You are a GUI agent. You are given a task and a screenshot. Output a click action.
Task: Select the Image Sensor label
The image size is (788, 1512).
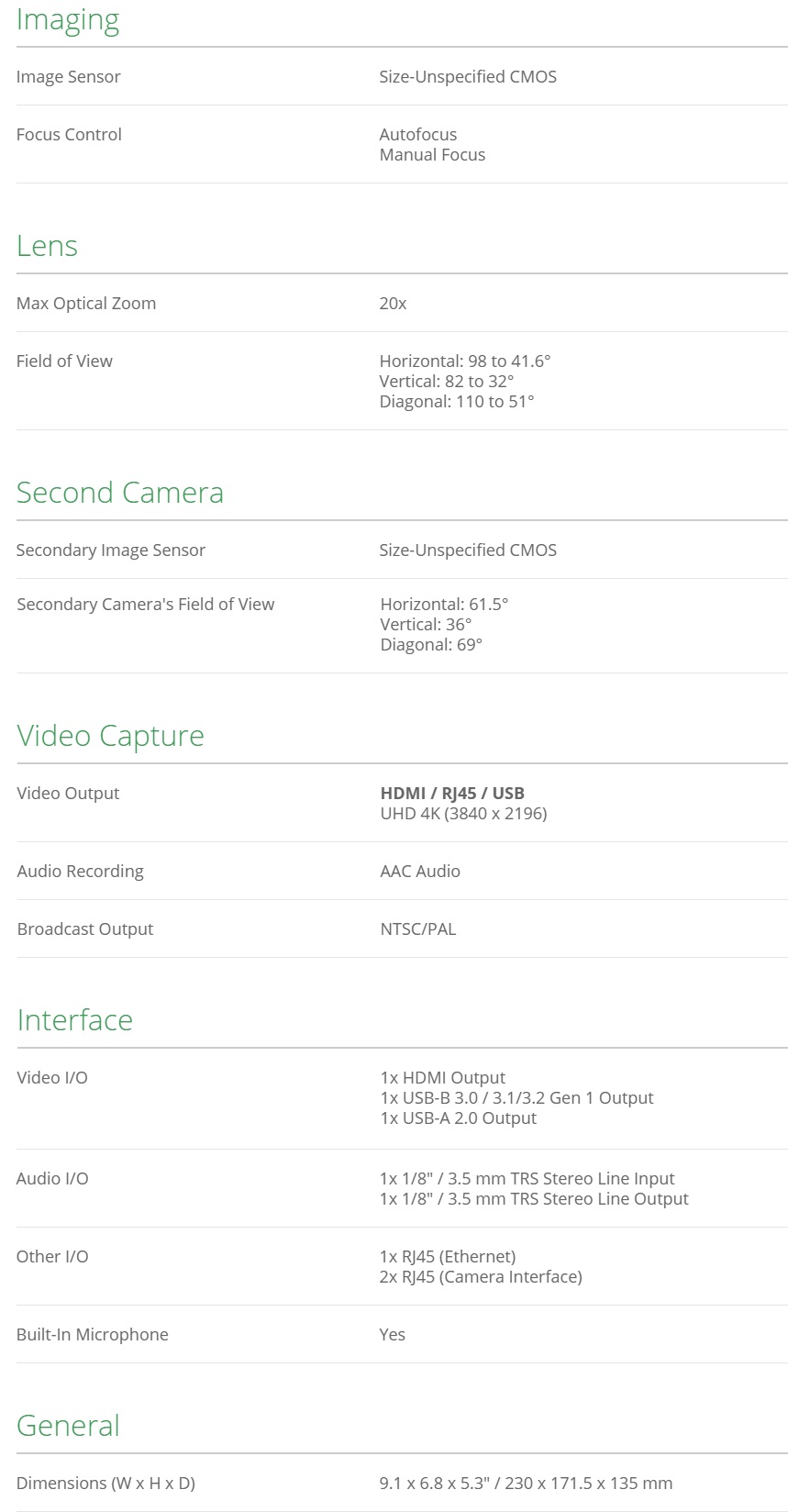point(69,77)
